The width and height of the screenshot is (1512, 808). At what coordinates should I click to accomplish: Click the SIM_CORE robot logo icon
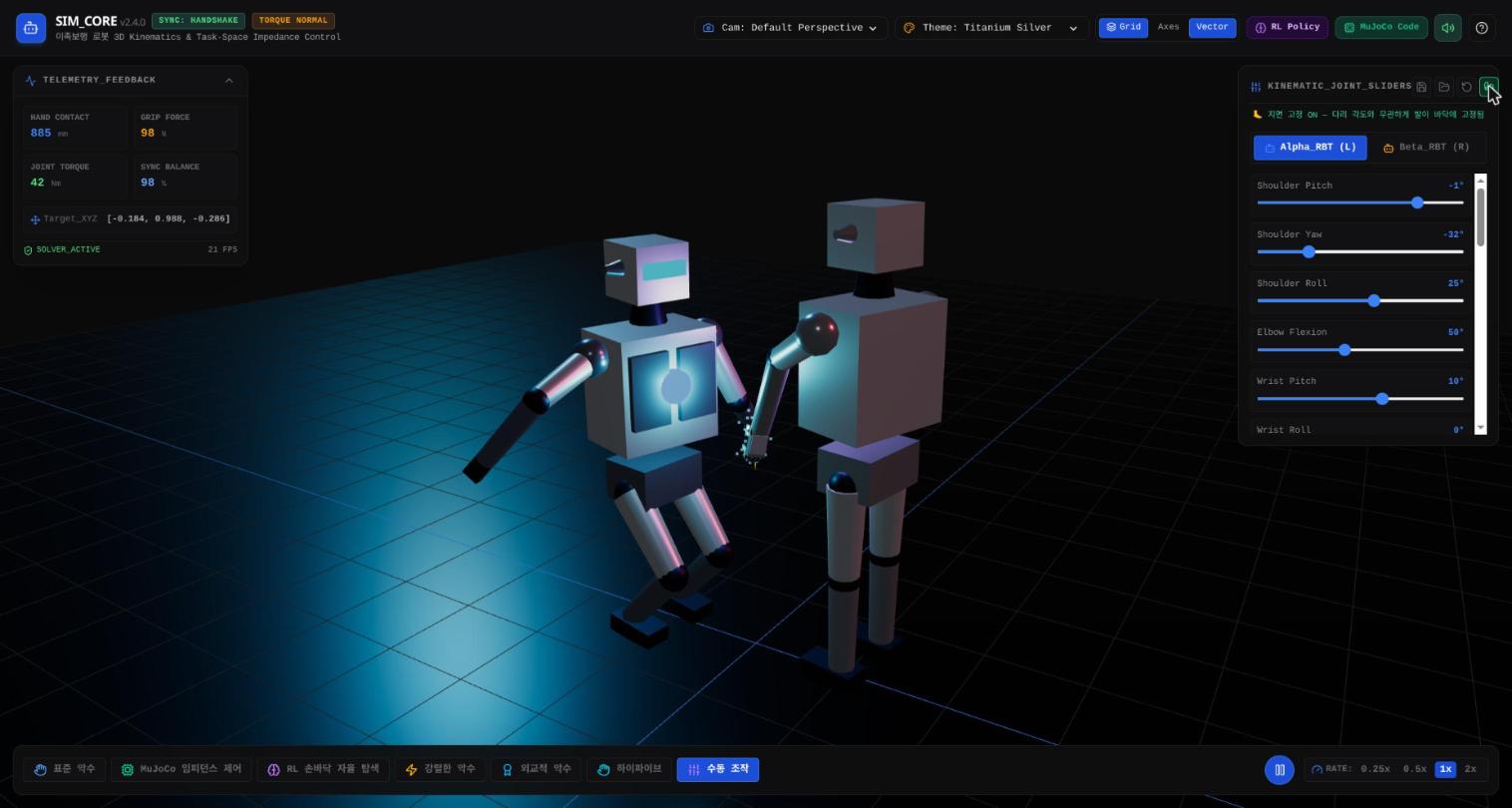coord(31,28)
